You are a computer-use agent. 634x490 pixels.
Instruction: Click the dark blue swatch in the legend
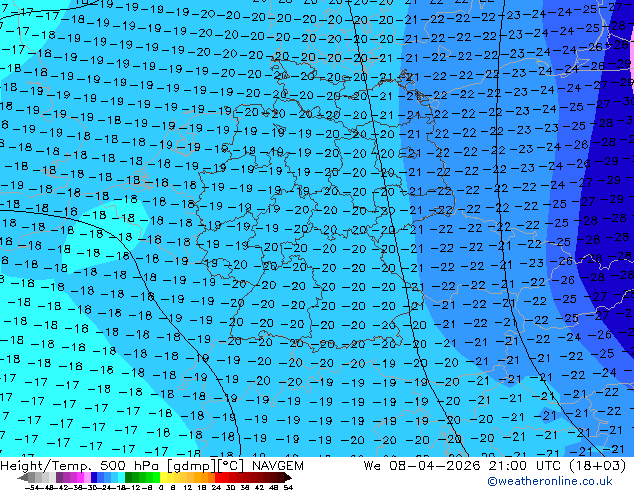point(94,477)
